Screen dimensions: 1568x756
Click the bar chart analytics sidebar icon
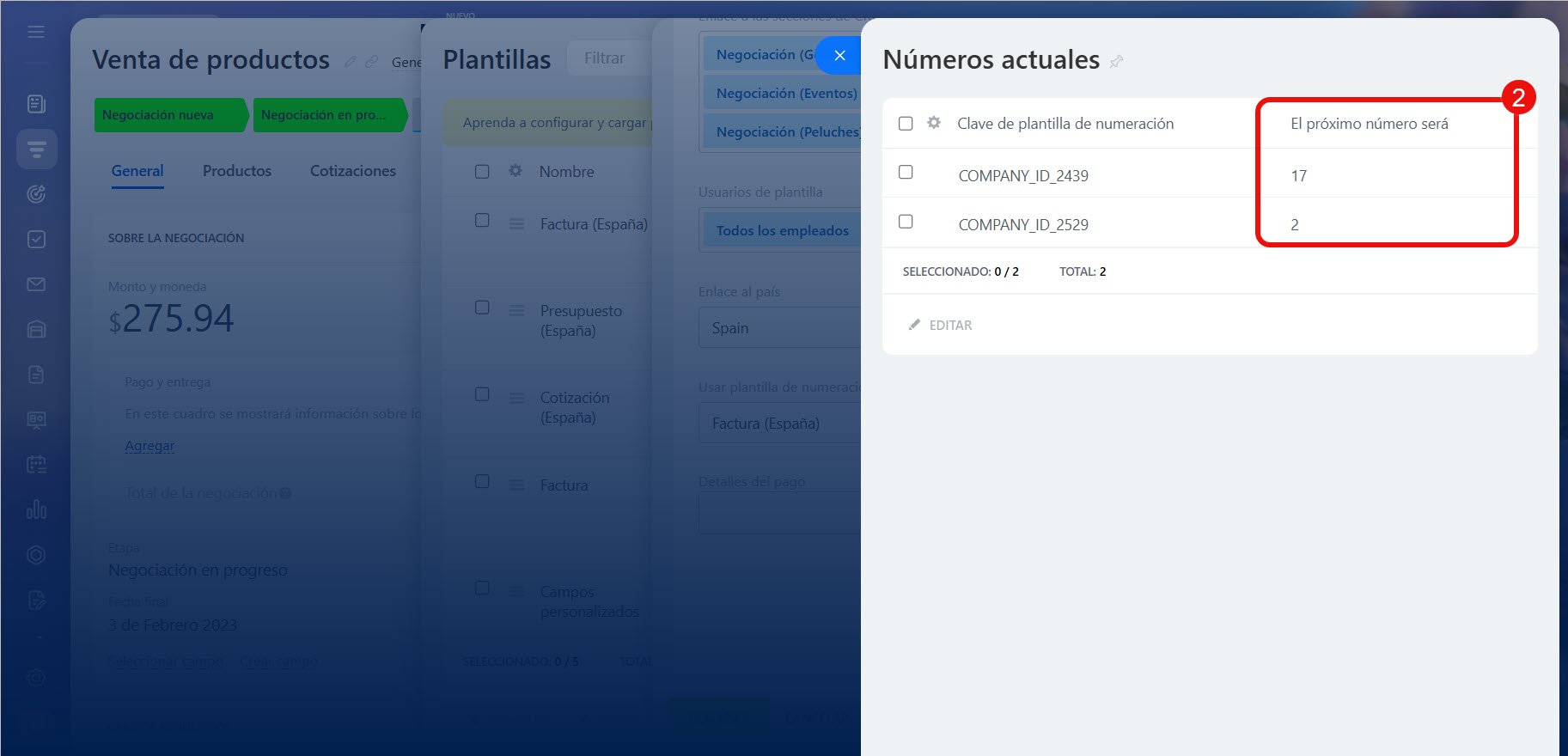(36, 509)
